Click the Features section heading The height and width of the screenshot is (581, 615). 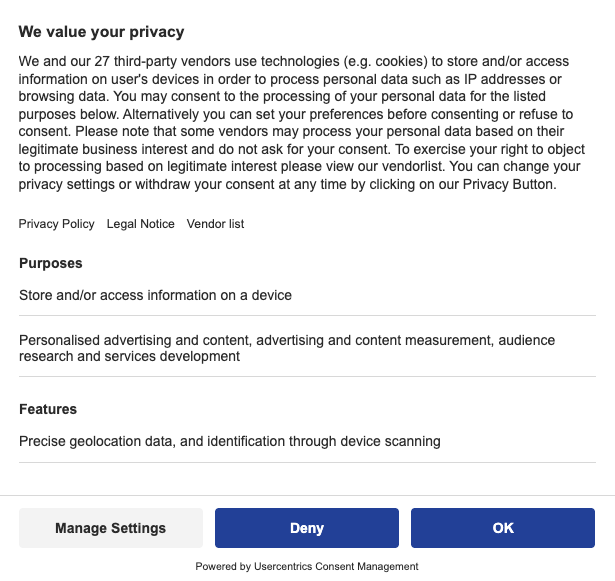[x=48, y=409]
